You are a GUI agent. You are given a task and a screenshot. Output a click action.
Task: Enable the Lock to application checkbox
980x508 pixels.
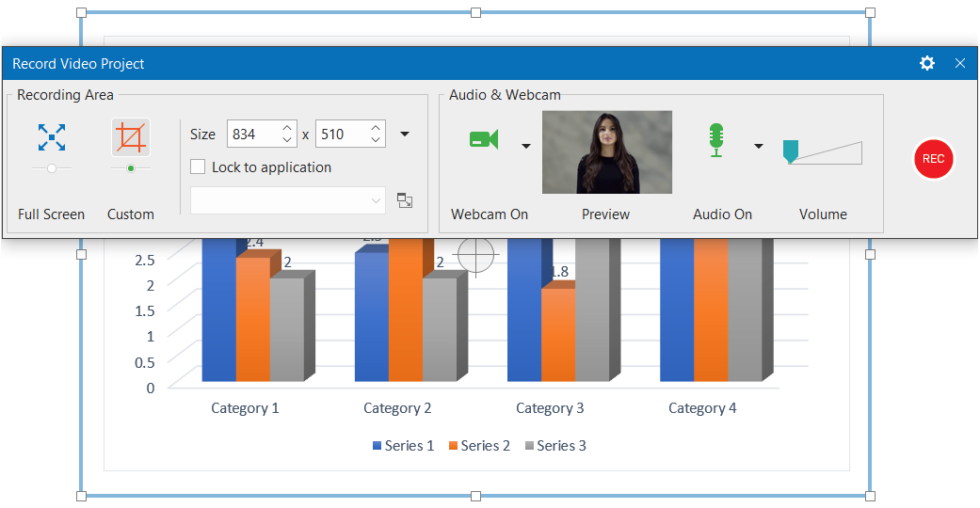[x=198, y=167]
